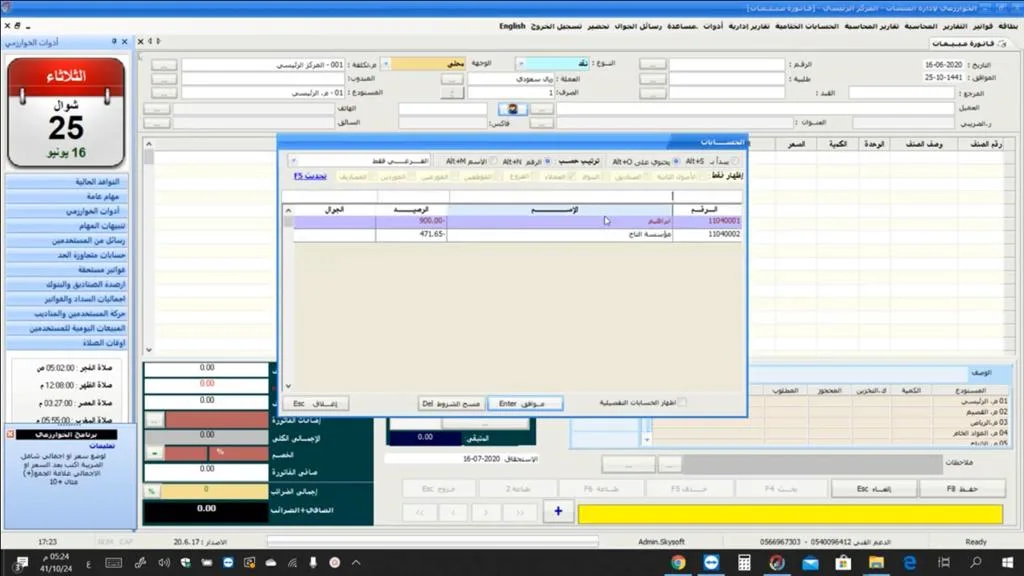Click the blue plus button beside the yellow bar
This screenshot has width=1024, height=576.
click(x=558, y=512)
